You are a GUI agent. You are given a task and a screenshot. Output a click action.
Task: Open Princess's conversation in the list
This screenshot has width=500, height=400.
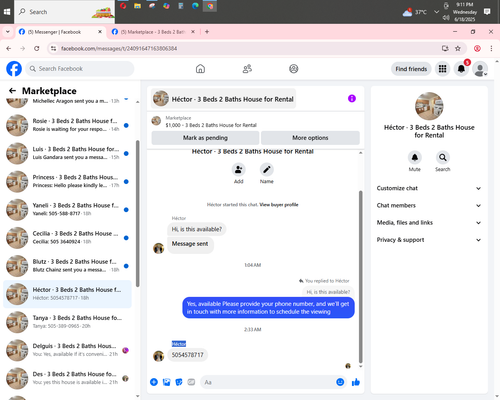pos(67,181)
